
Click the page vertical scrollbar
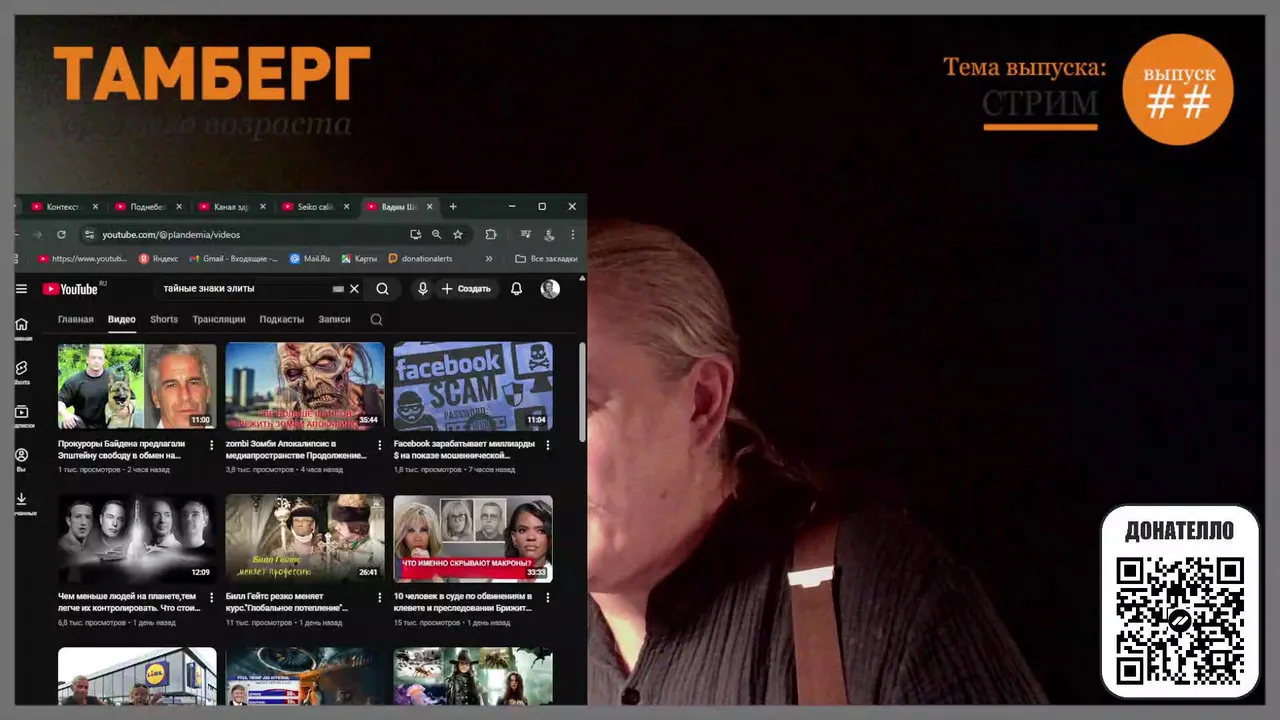click(x=582, y=390)
